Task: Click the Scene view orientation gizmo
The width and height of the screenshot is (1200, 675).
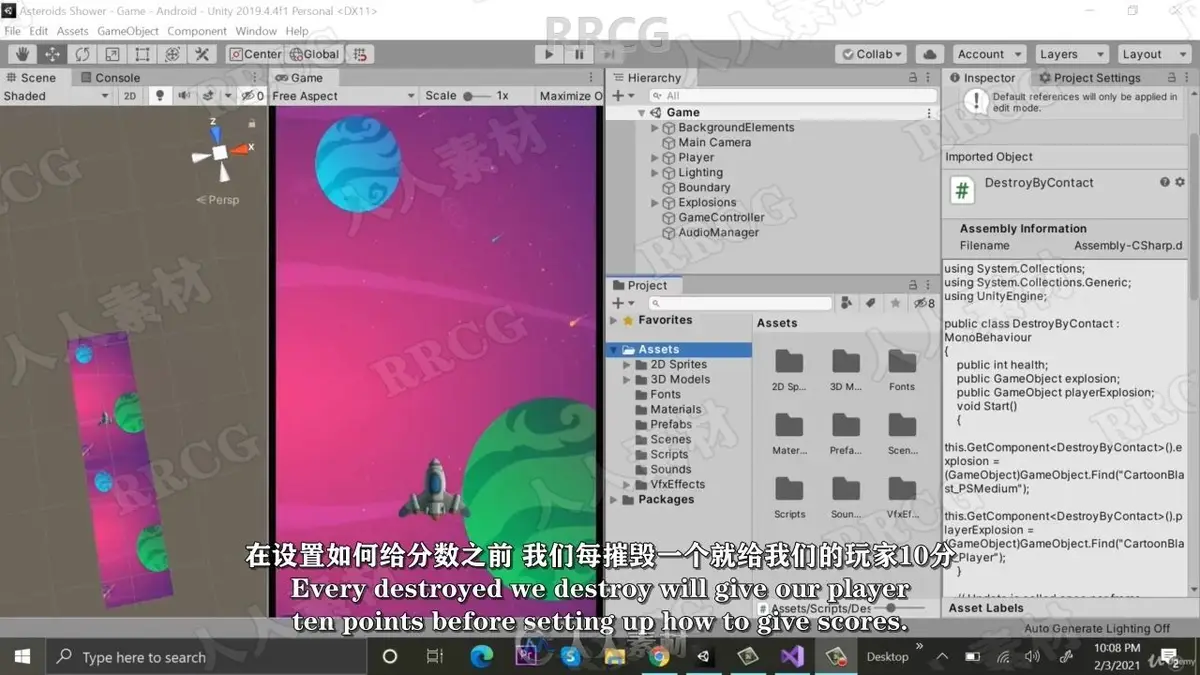Action: click(220, 152)
